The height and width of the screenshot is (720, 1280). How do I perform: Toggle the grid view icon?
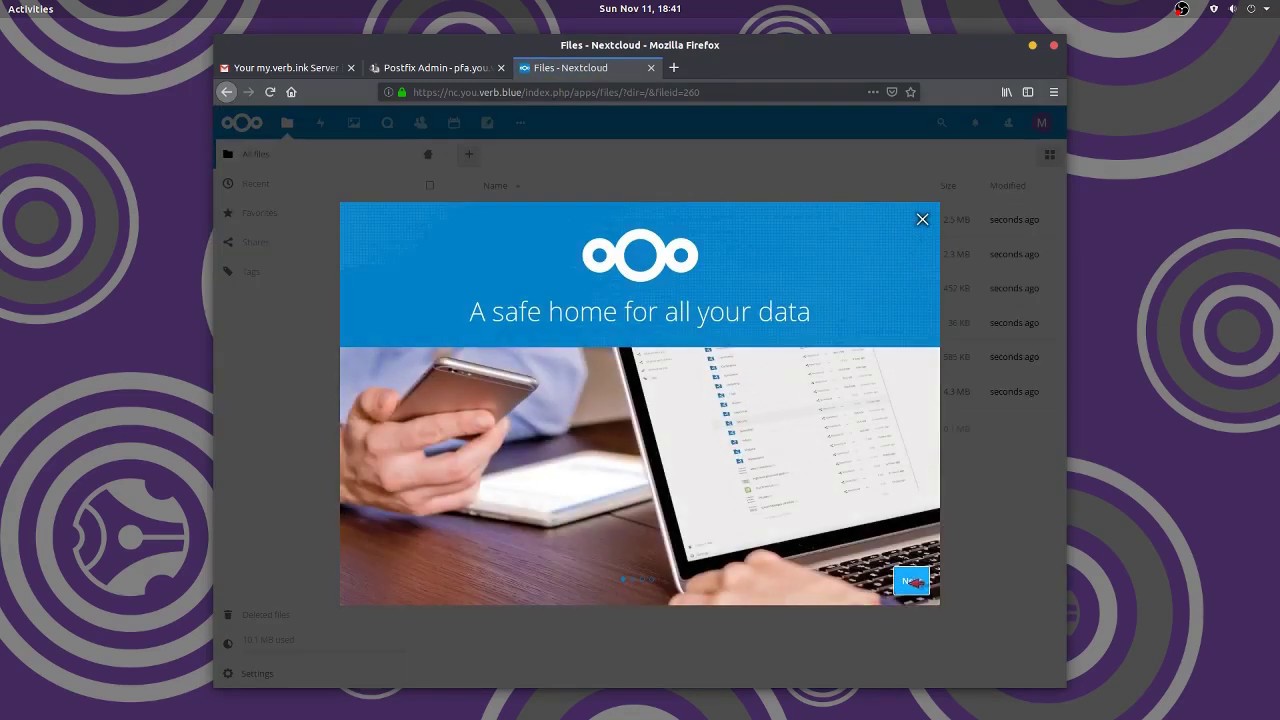[1050, 155]
